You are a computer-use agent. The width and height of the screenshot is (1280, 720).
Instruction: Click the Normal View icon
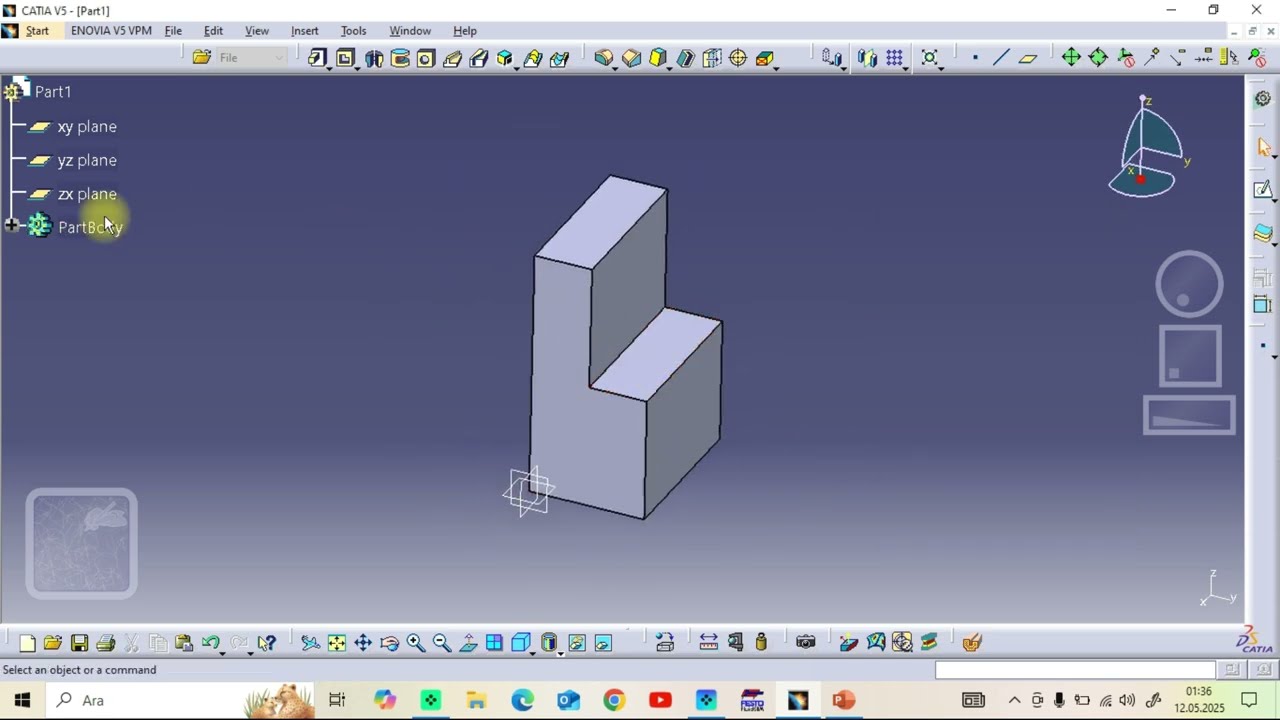point(468,643)
